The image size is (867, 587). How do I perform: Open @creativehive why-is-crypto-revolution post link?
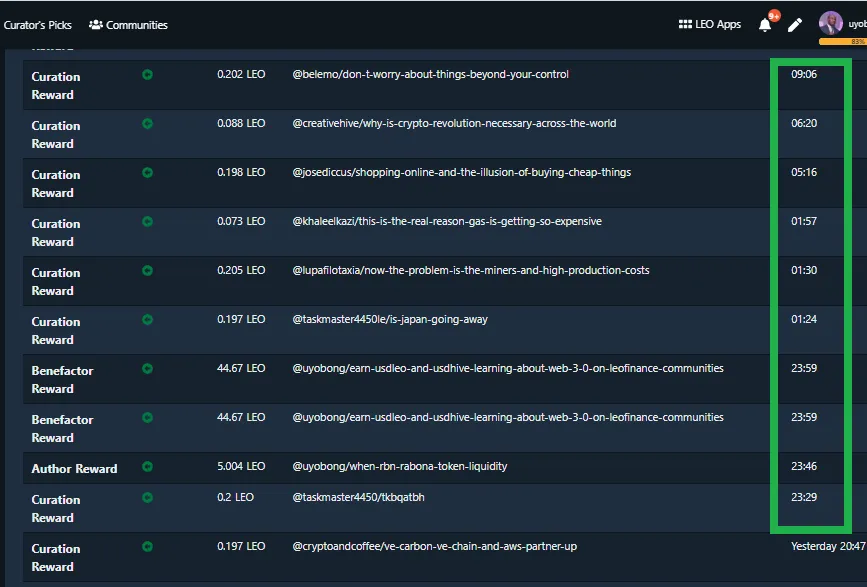click(454, 123)
